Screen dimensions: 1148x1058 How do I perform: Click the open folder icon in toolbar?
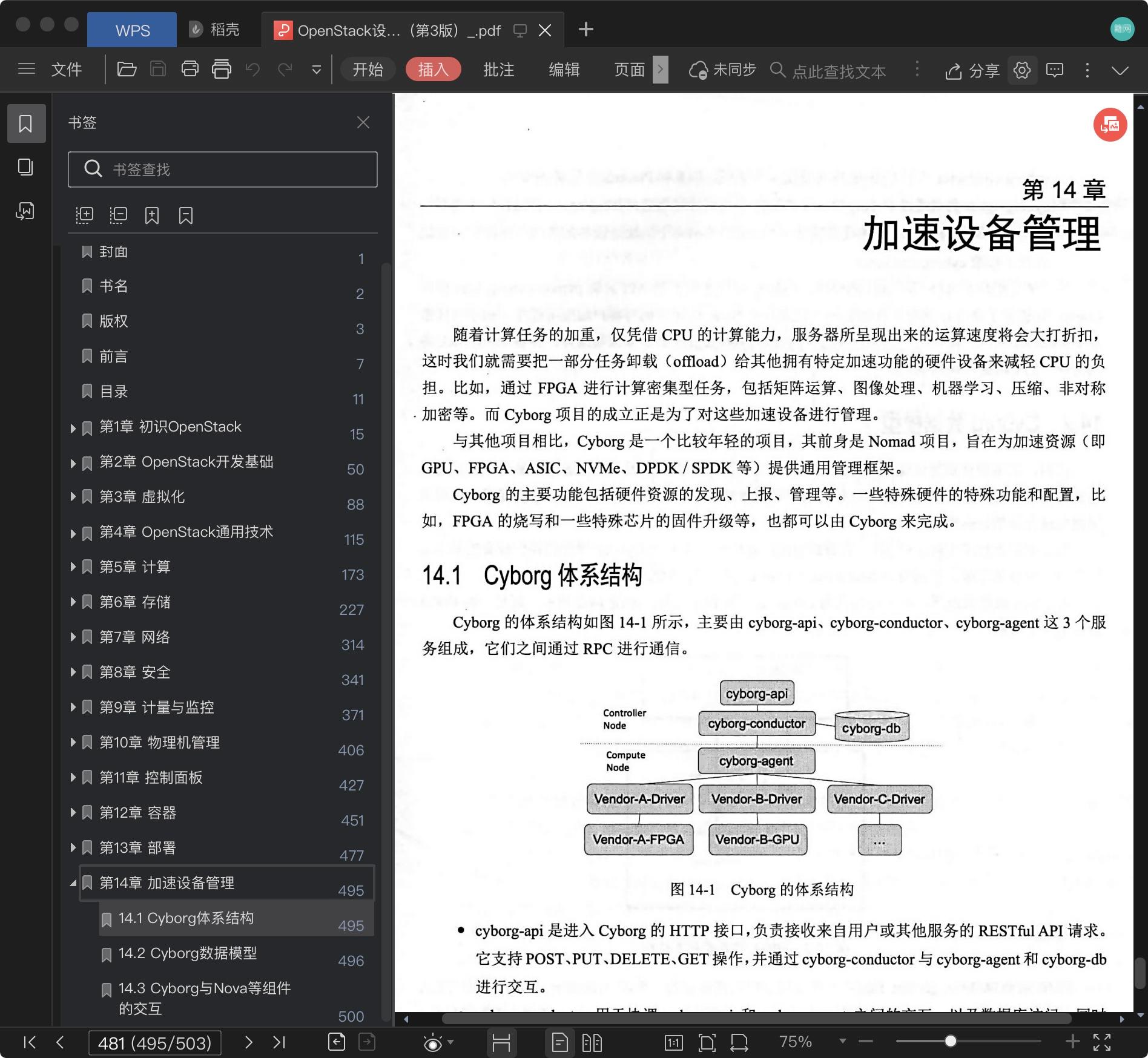coord(127,69)
